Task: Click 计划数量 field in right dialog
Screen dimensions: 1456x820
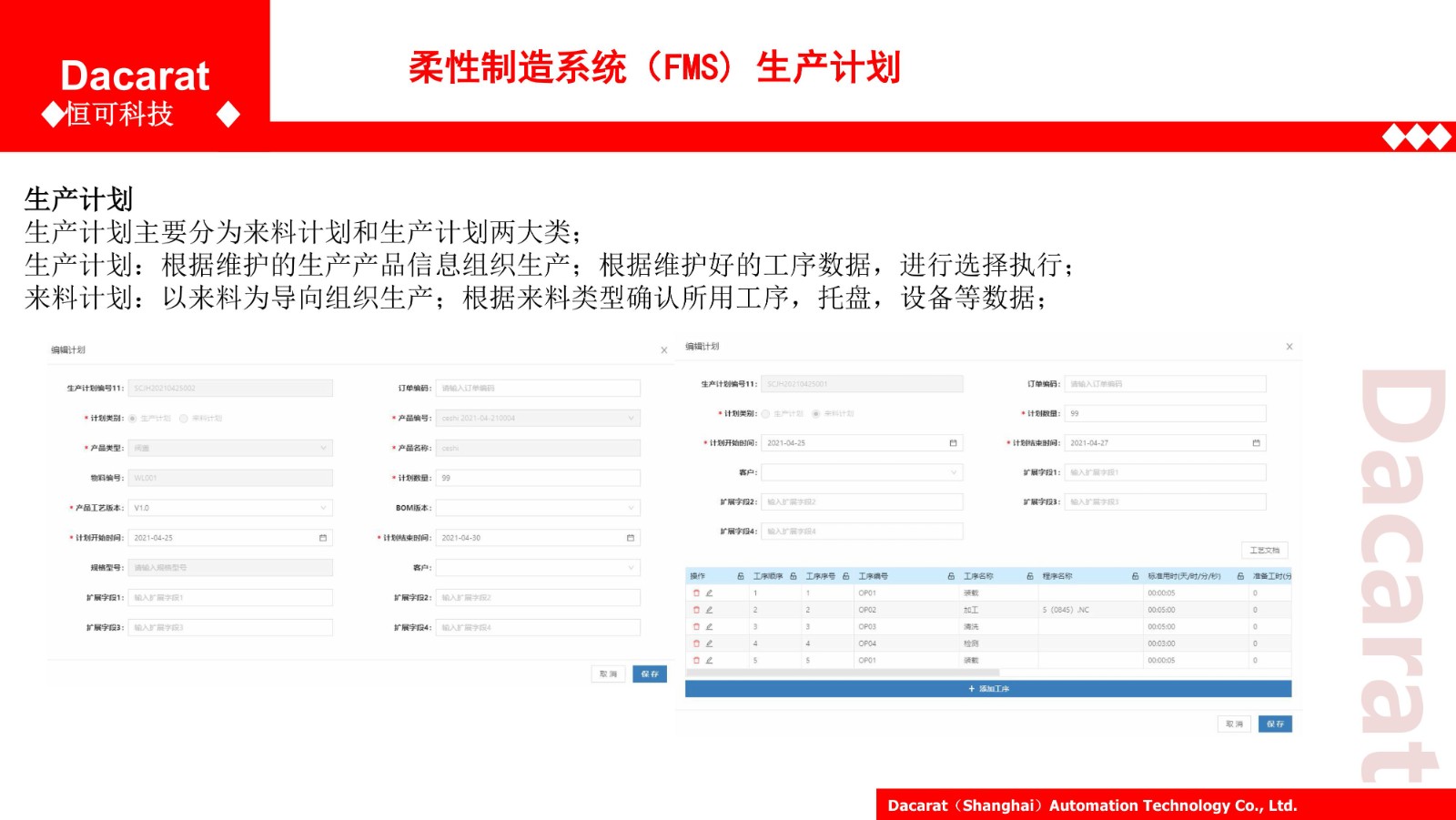Action: pyautogui.click(x=1165, y=414)
